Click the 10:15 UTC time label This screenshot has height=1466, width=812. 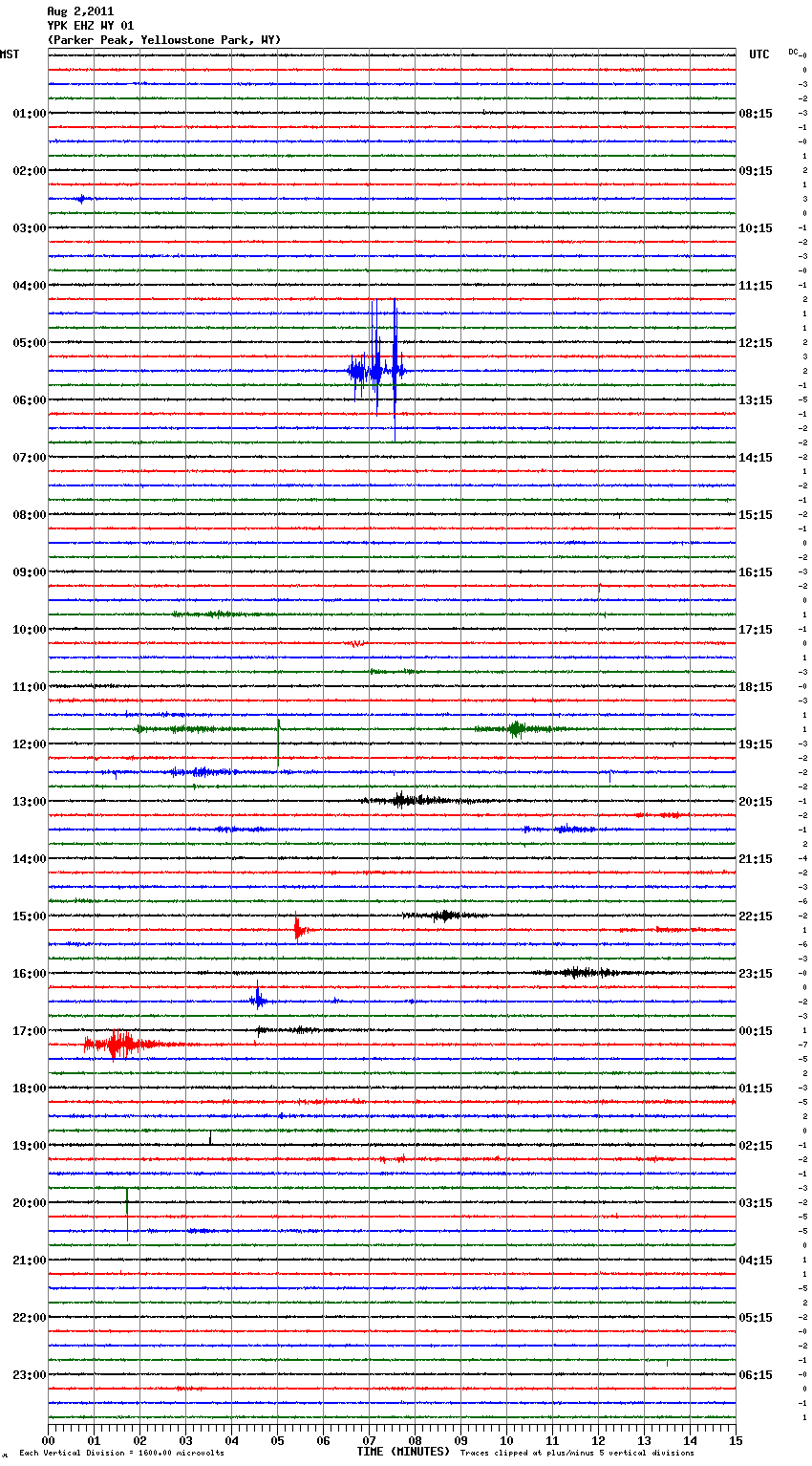pyautogui.click(x=756, y=228)
